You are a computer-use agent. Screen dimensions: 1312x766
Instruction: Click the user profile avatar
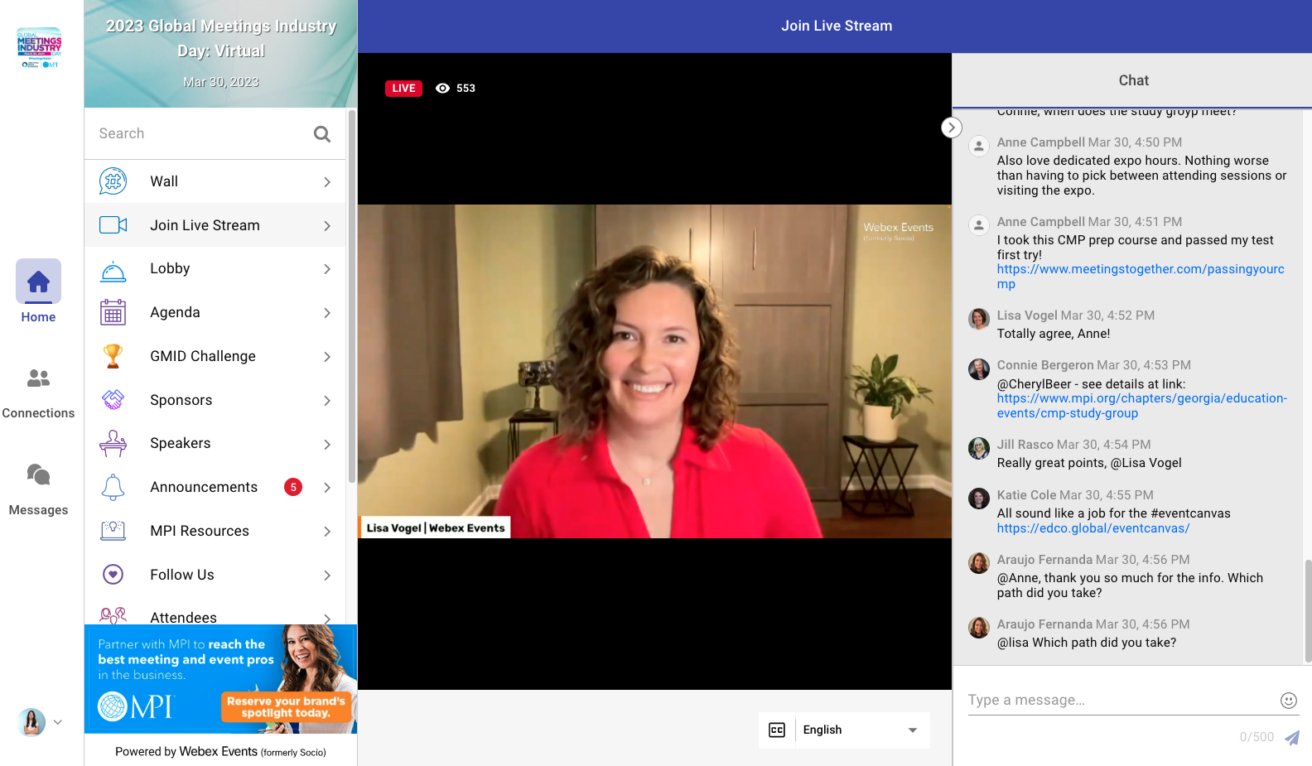pos(32,722)
